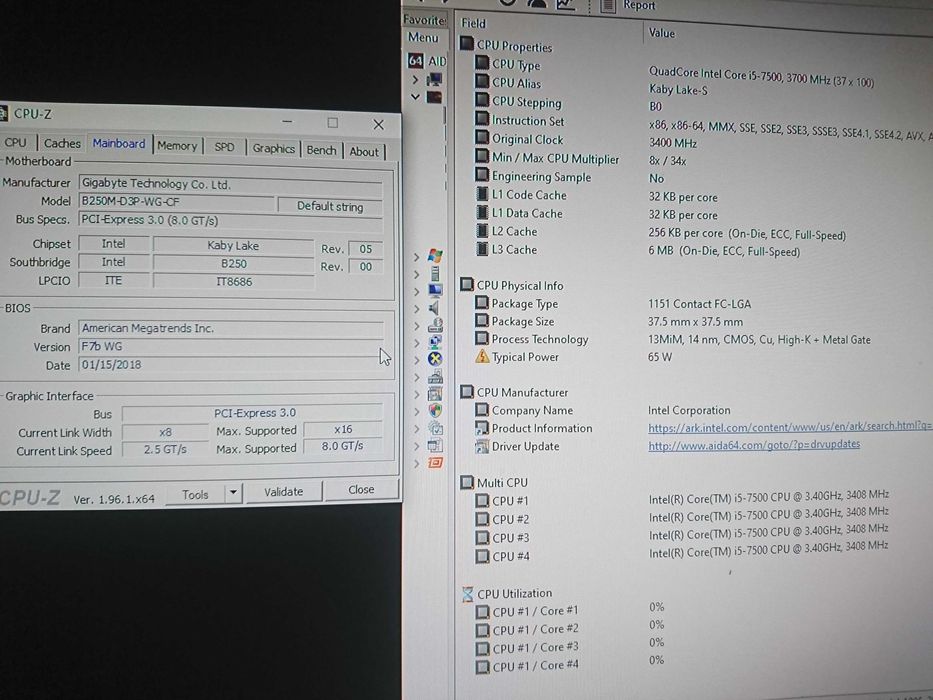This screenshot has height=700, width=933.
Task: Switch to the Memory tab in CPU-Z
Action: click(177, 146)
